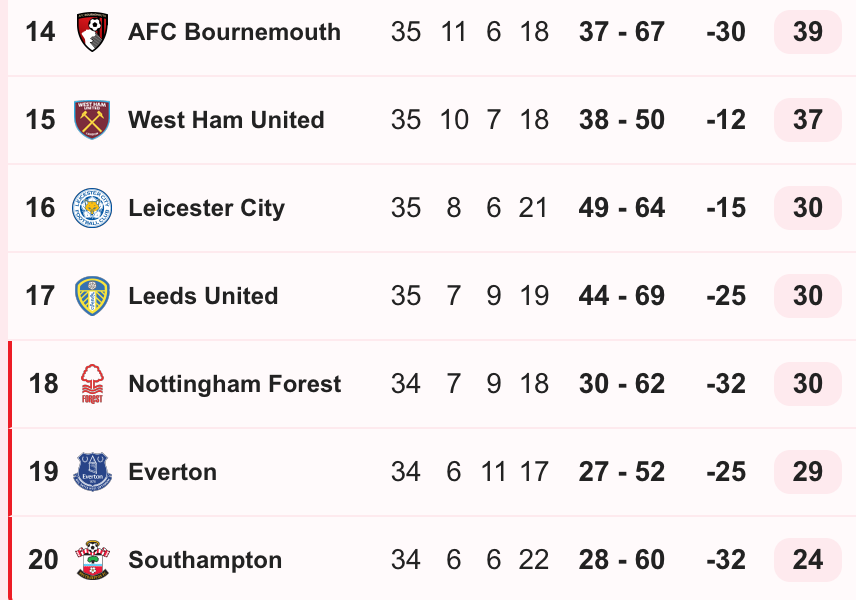Click Southampton's 24 points badge
This screenshot has width=856, height=600.
coord(807,560)
